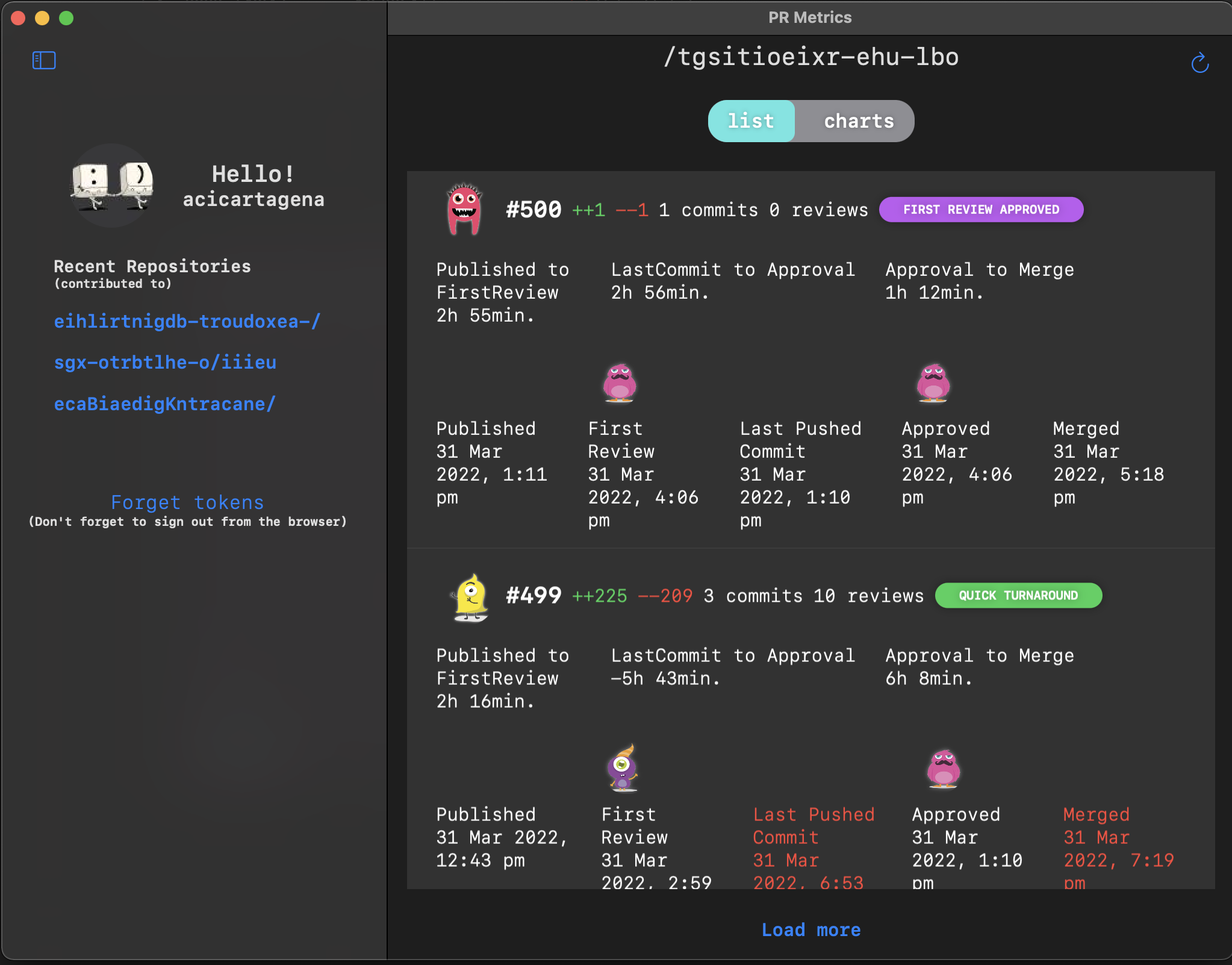The height and width of the screenshot is (965, 1232).
Task: Toggle the sidebar panel icon
Action: coord(44,60)
